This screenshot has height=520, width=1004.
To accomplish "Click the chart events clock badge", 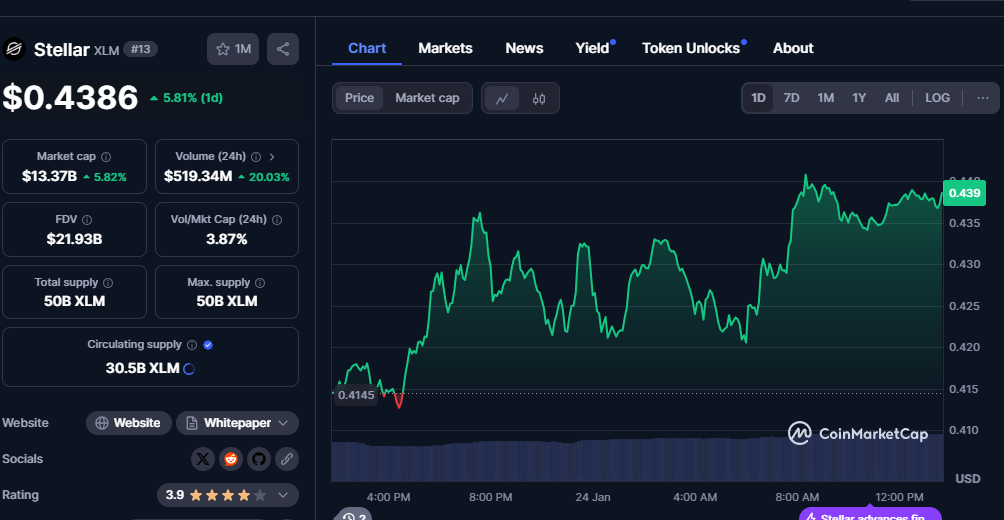I will [x=353, y=514].
